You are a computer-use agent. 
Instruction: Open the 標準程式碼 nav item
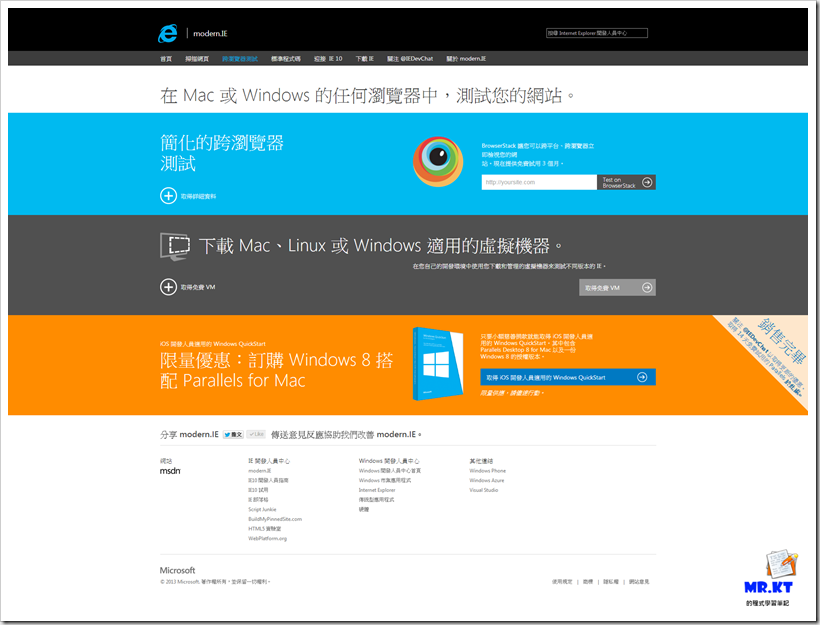286,59
